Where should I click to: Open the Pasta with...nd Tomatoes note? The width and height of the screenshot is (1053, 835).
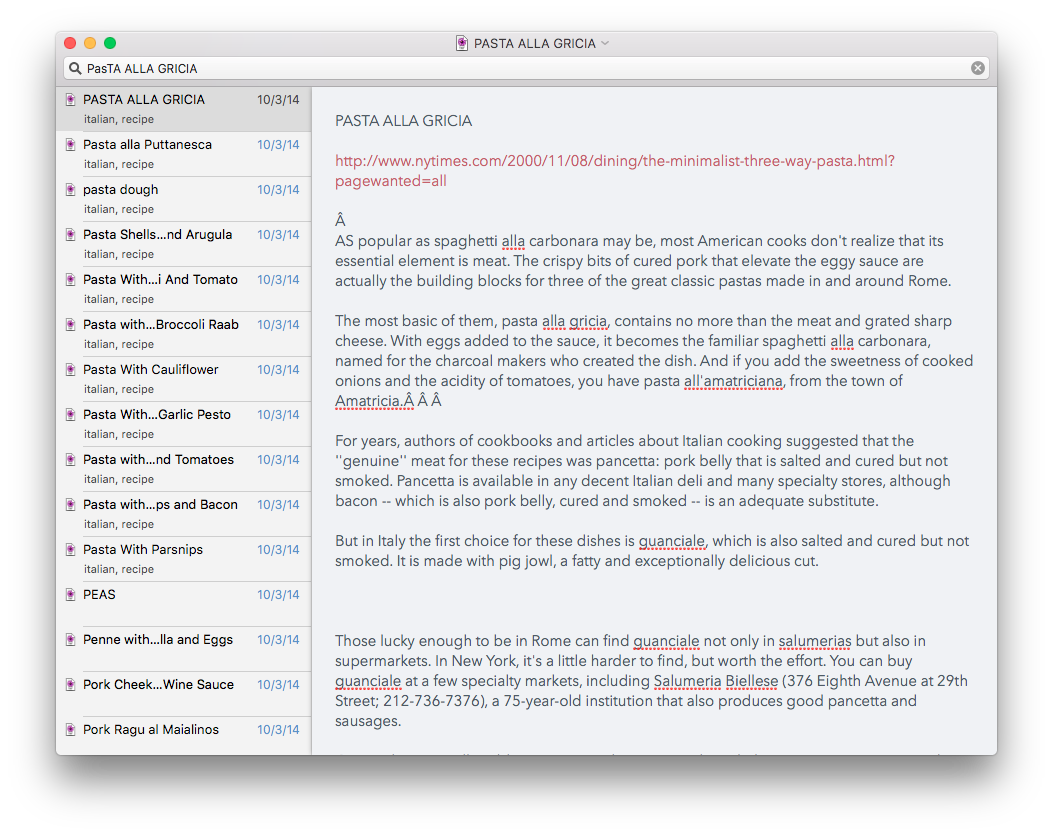(x=184, y=469)
